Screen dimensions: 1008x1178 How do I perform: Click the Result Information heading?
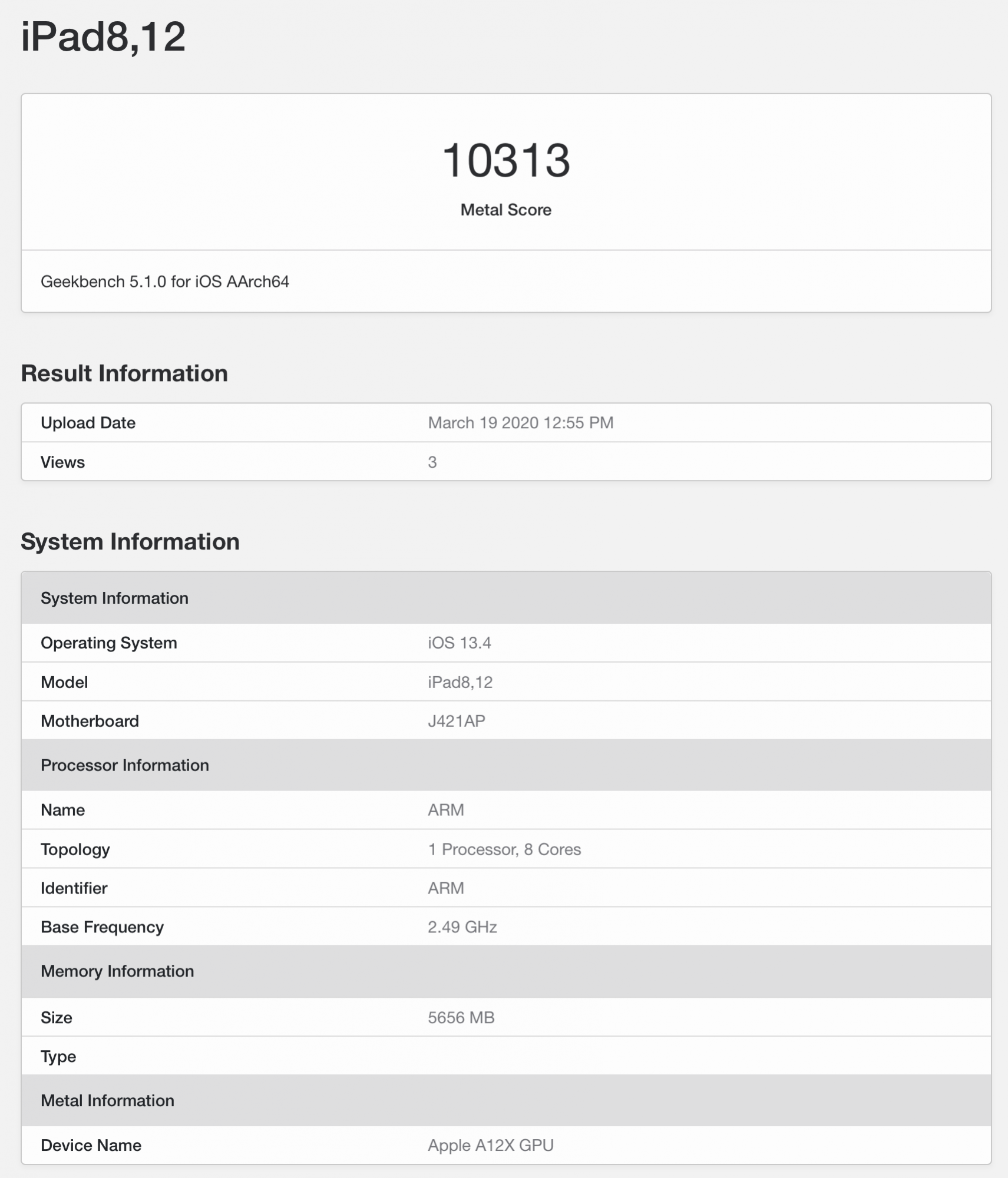(x=124, y=373)
